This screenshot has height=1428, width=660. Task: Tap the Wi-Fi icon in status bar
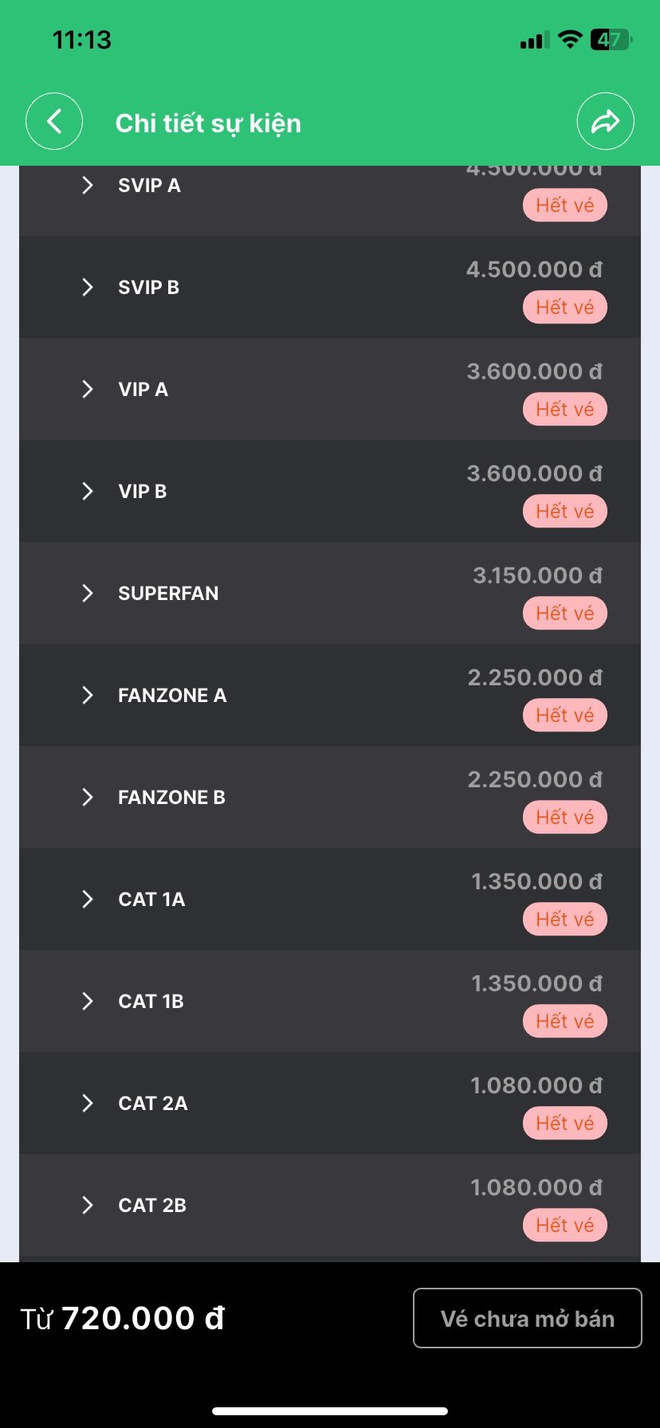(x=571, y=39)
